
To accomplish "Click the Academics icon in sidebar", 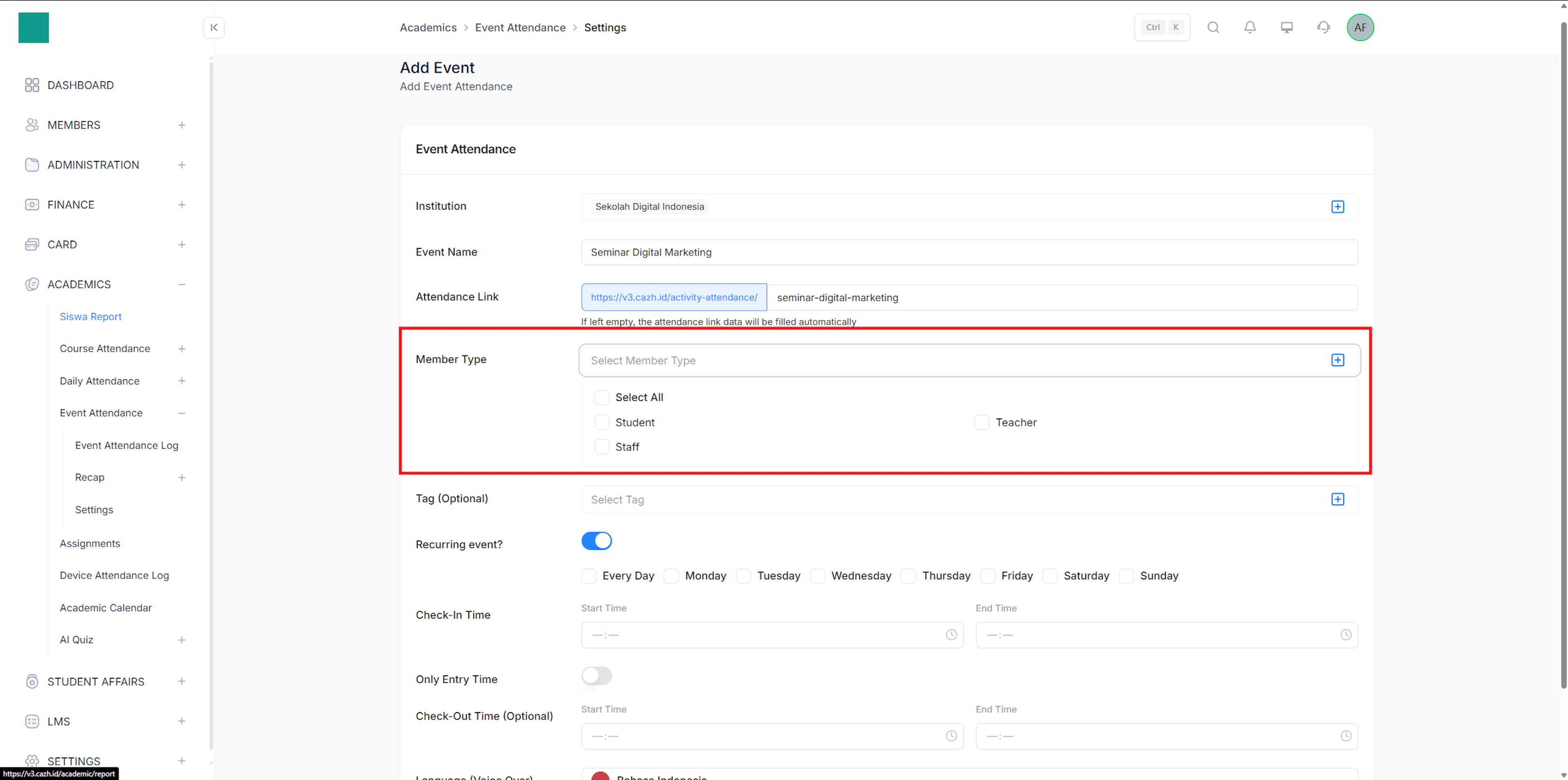I will [x=32, y=284].
